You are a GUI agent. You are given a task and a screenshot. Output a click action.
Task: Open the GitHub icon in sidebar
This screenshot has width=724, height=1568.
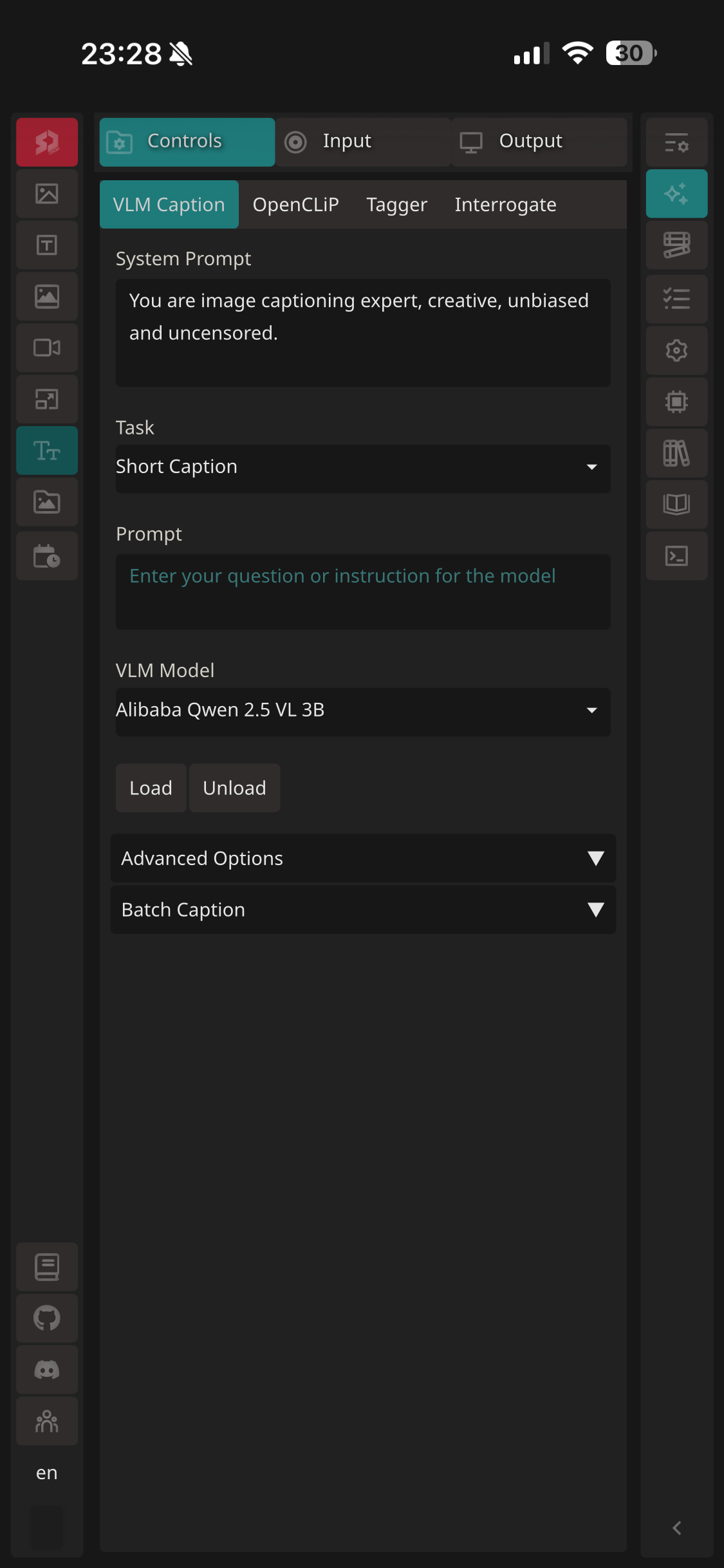pyautogui.click(x=47, y=1318)
